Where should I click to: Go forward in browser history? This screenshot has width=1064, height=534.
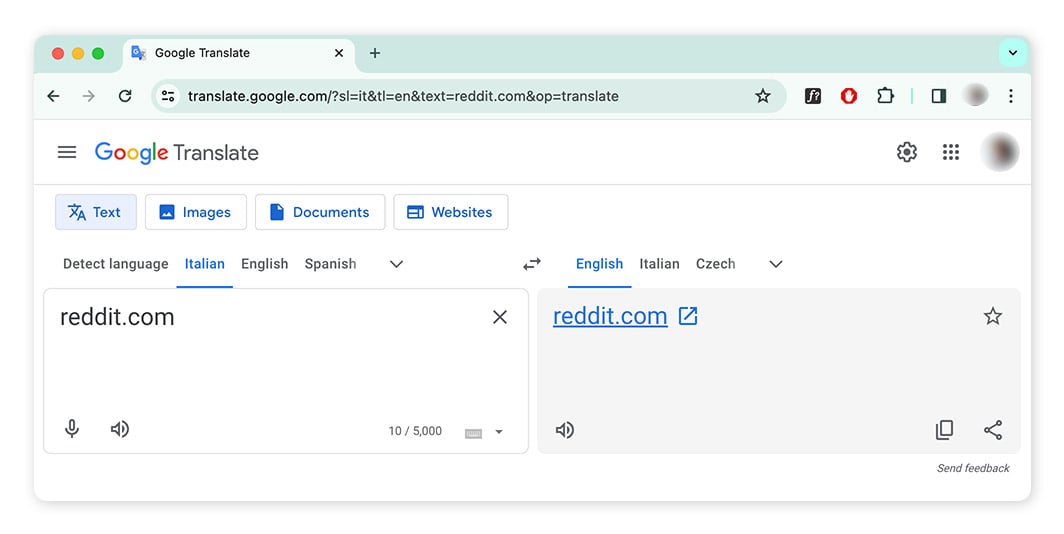coord(89,96)
